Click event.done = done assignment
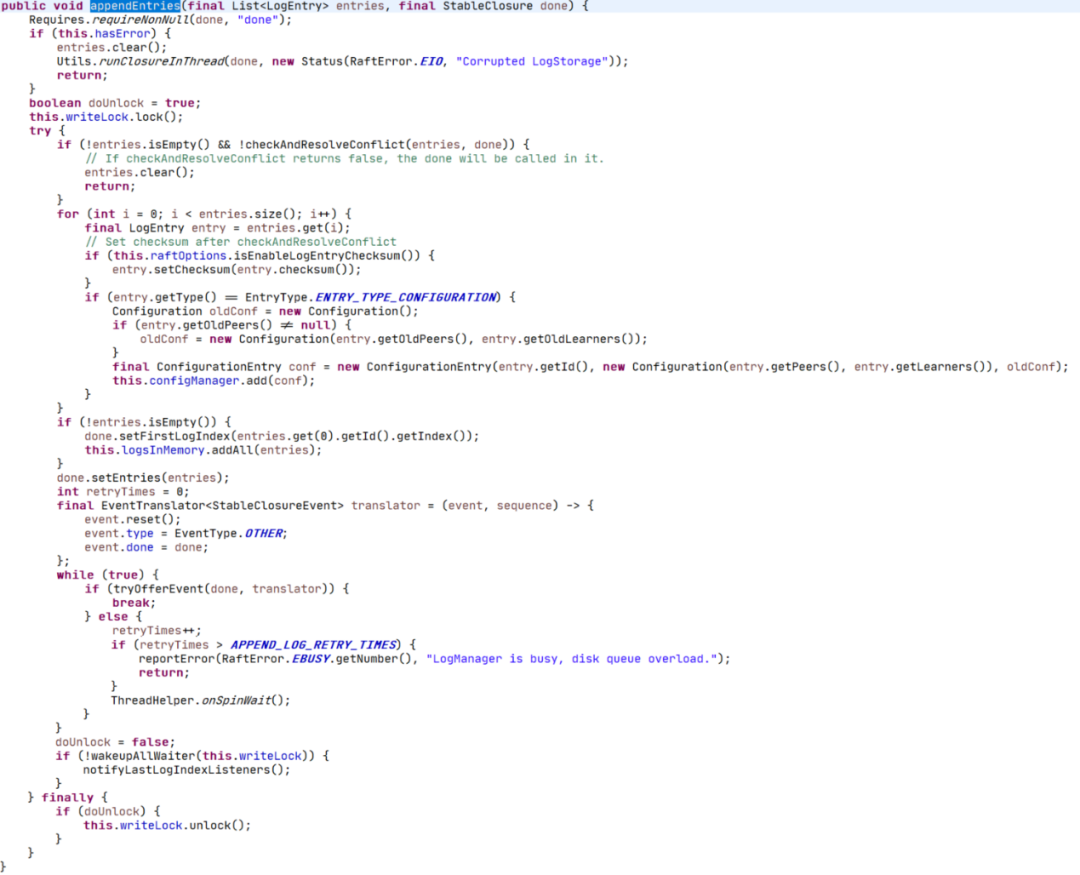This screenshot has width=1080, height=875. point(146,547)
